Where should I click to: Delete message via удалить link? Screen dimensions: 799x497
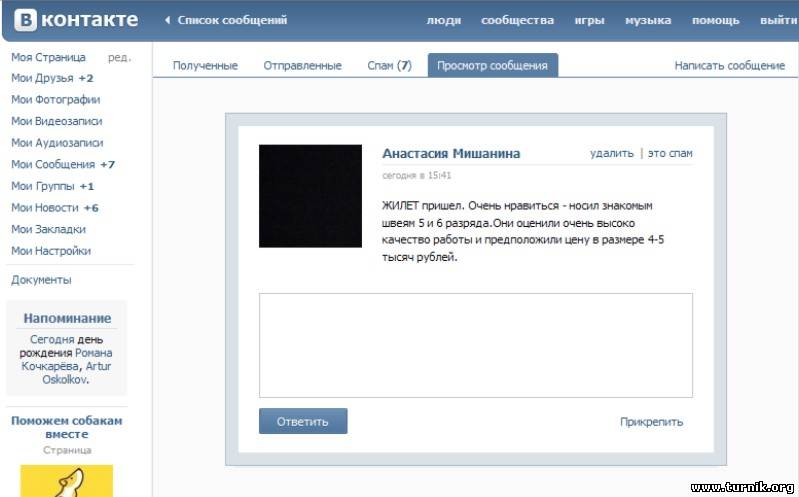611,154
